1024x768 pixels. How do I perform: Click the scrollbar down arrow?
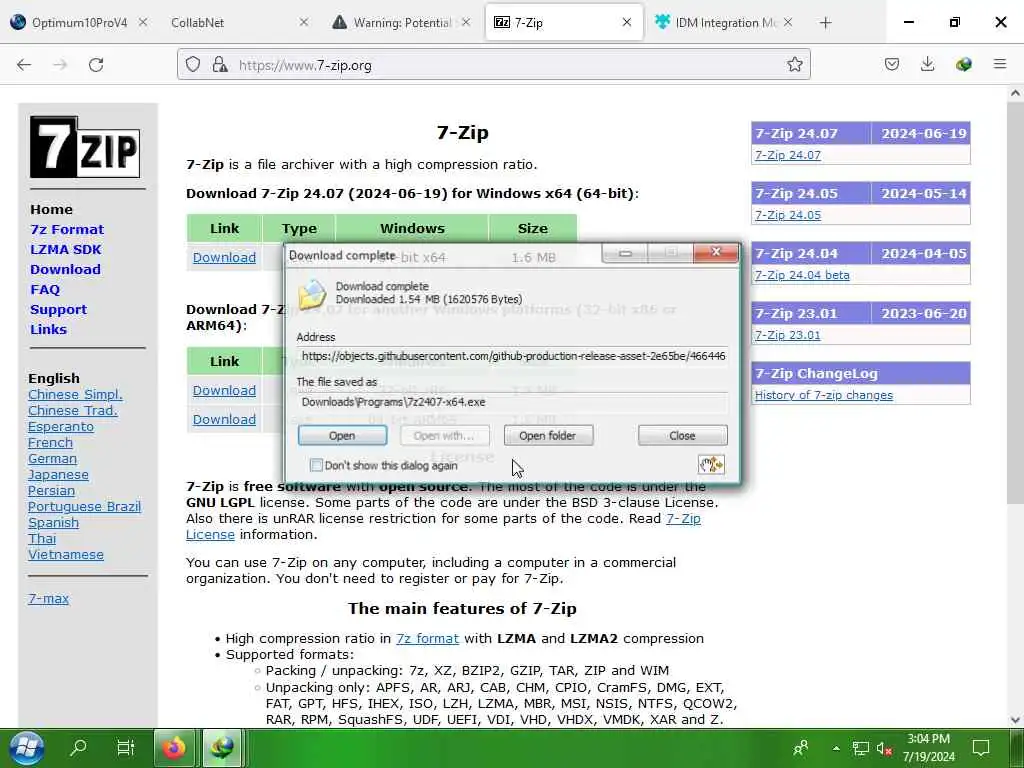(1015, 720)
